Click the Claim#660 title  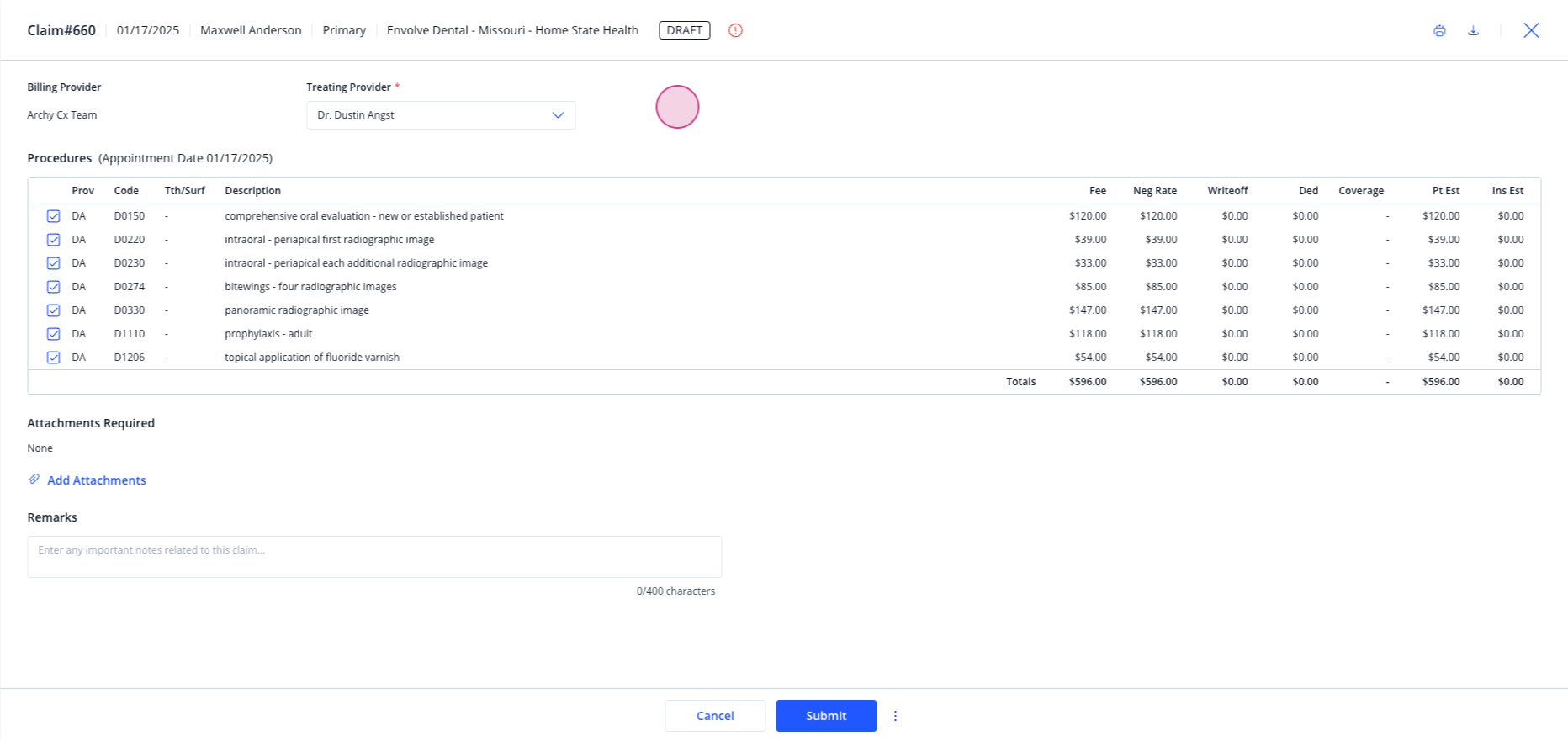[61, 30]
